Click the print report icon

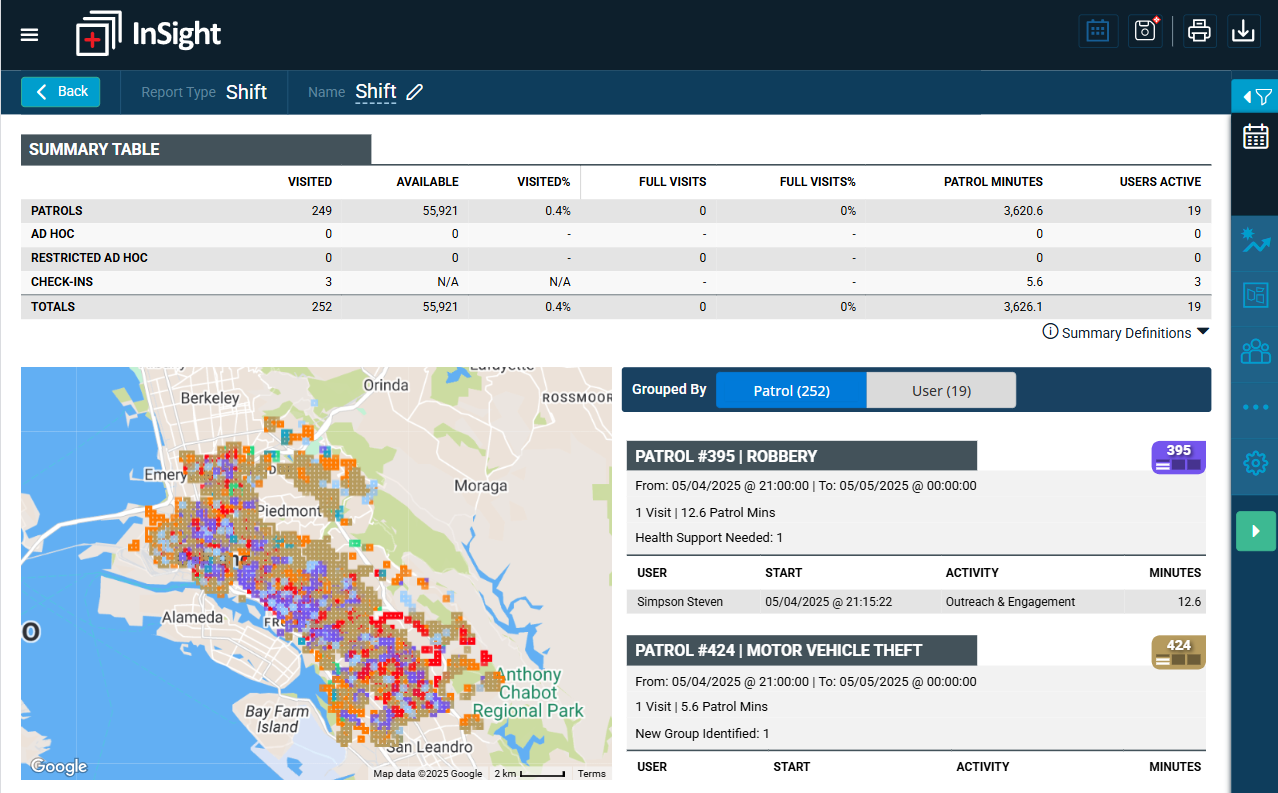pyautogui.click(x=1199, y=31)
